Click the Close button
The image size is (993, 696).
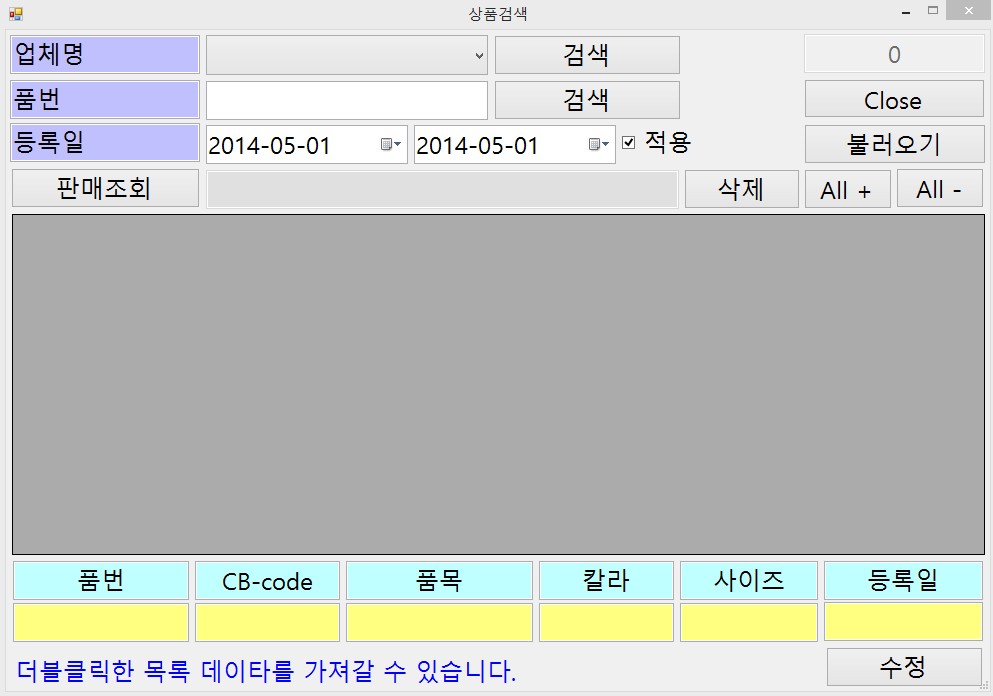pyautogui.click(x=894, y=99)
